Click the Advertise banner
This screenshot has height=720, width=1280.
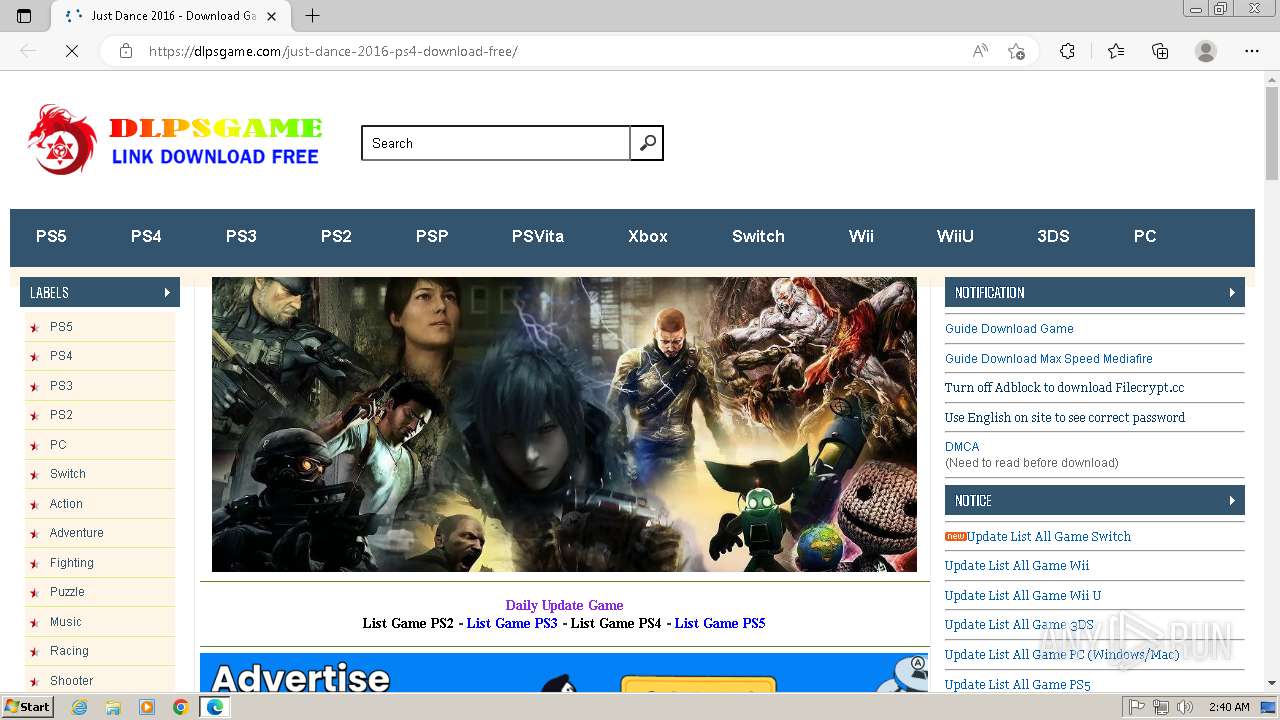click(x=565, y=673)
